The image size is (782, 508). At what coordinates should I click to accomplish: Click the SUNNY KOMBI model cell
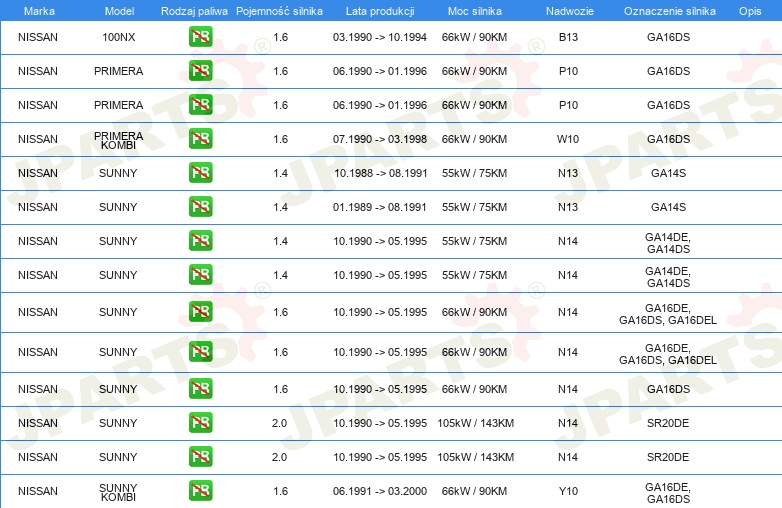click(118, 493)
